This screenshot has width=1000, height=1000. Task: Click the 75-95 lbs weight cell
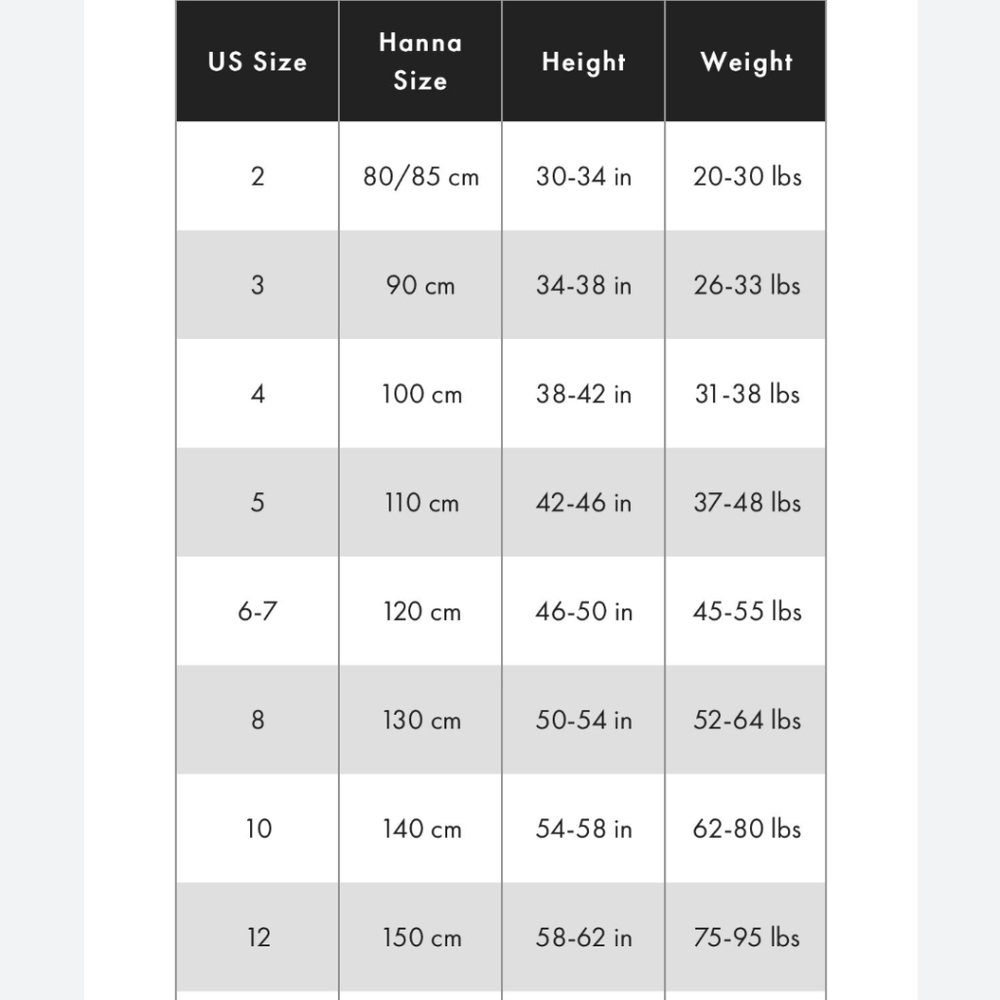[x=747, y=938]
